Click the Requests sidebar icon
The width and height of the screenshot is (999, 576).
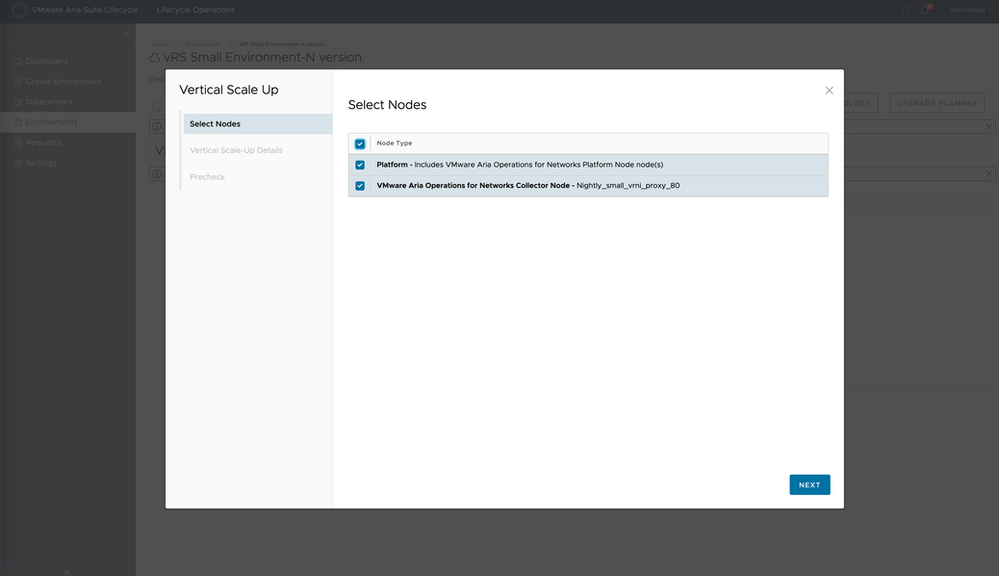[x=18, y=143]
